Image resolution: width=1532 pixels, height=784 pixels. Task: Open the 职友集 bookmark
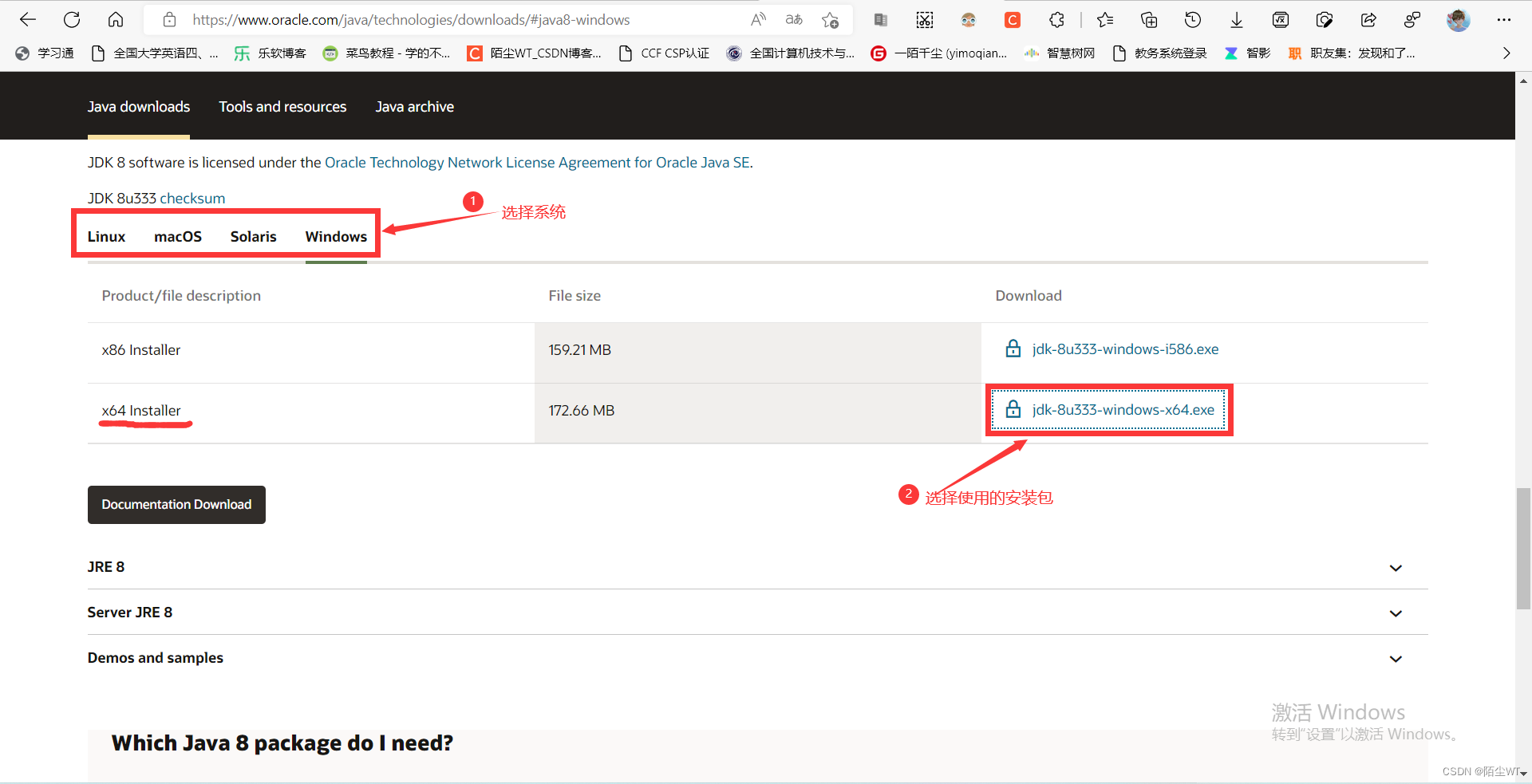coord(1352,53)
